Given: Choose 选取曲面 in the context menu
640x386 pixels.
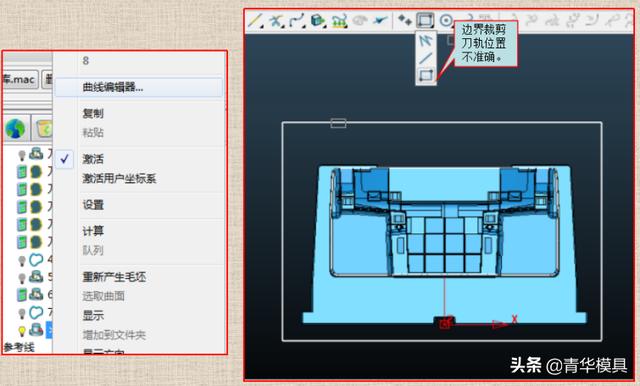Looking at the screenshot, I should [104, 296].
